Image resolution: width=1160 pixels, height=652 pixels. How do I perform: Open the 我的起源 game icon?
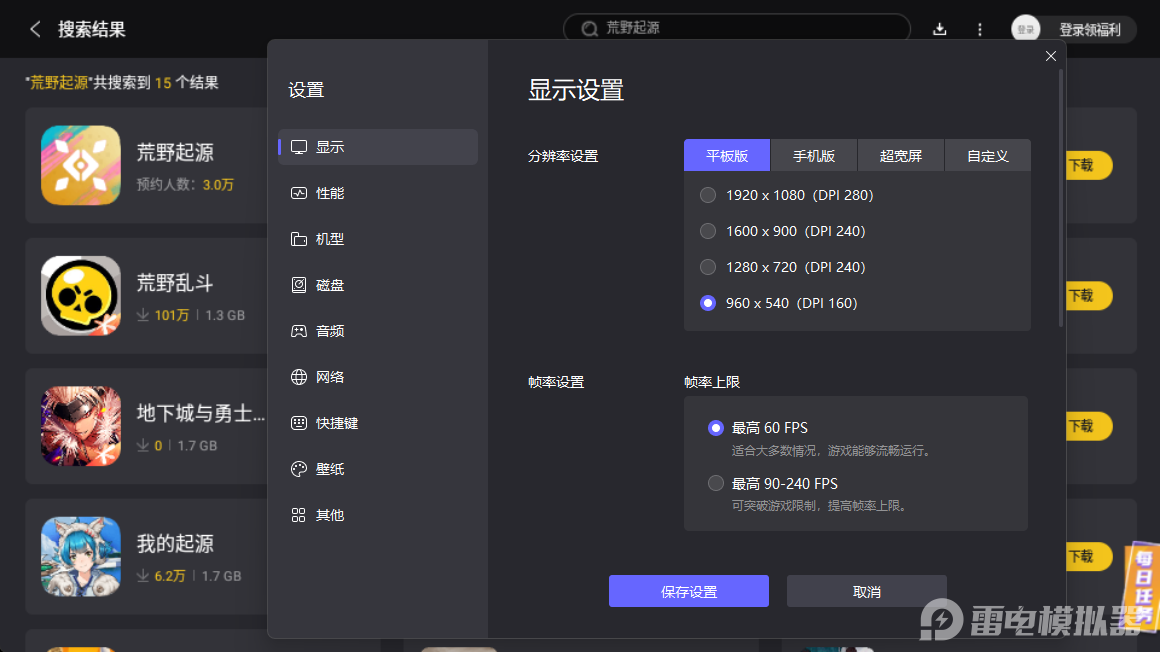(81, 557)
